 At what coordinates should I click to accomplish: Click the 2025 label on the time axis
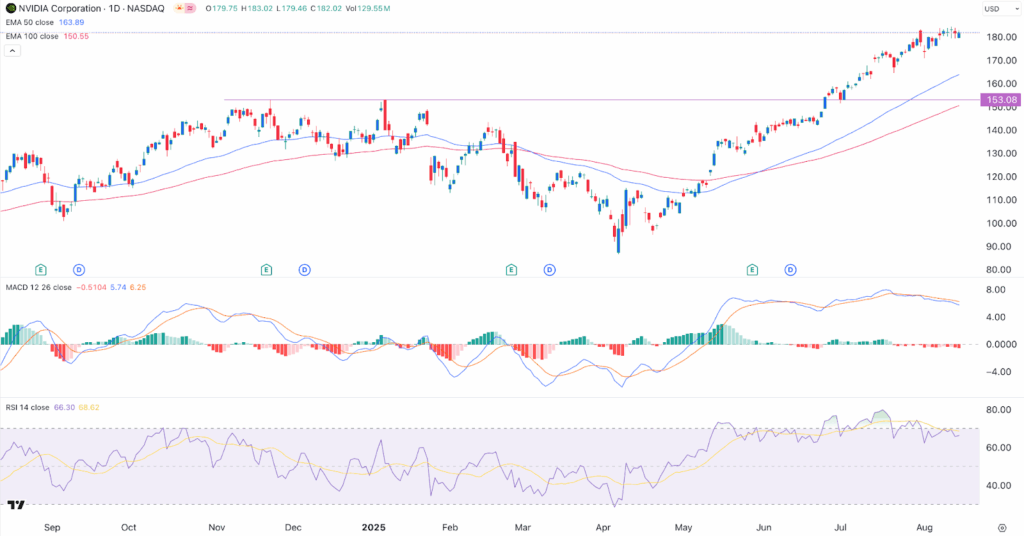(374, 528)
